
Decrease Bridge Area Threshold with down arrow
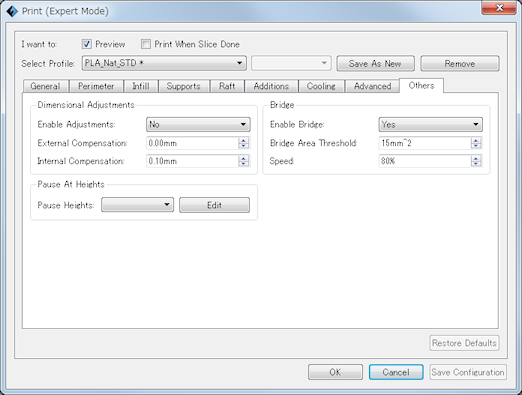476,146
